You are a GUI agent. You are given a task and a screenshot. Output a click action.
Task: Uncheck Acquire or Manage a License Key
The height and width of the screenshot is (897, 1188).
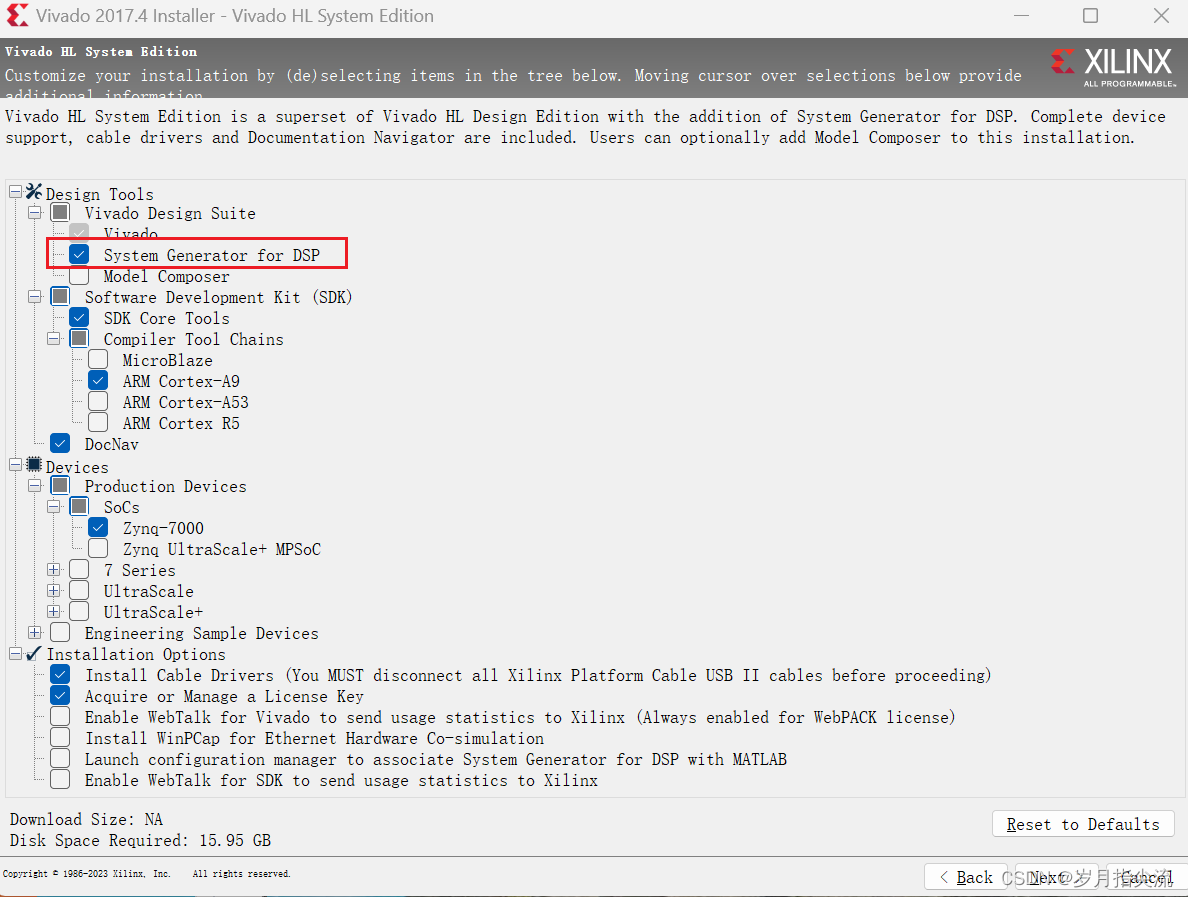[61, 695]
